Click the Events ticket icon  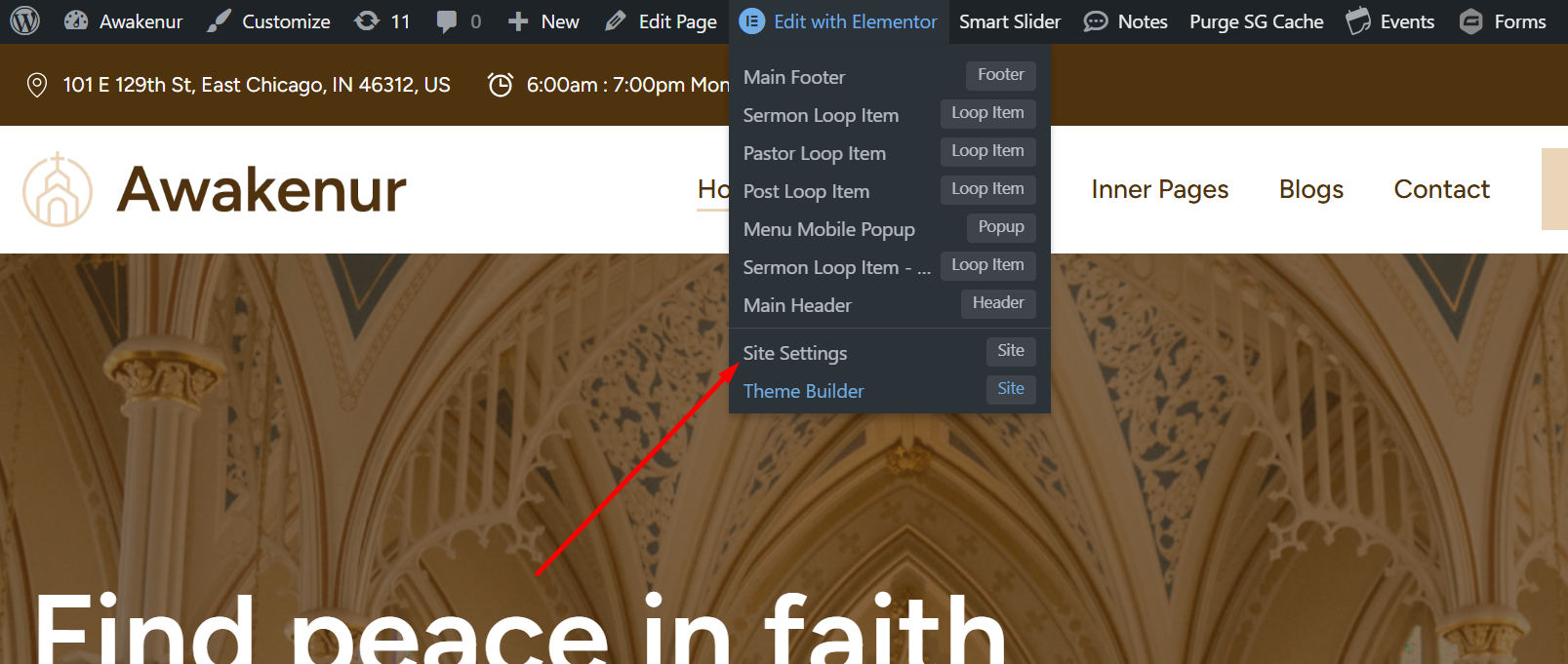1358,21
